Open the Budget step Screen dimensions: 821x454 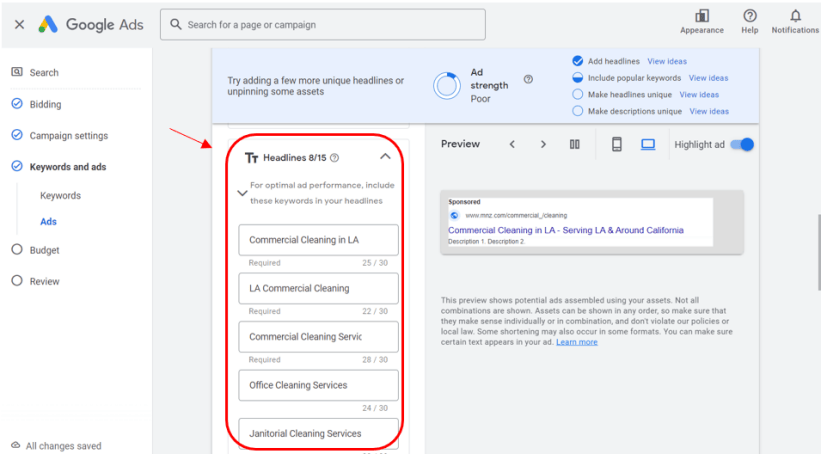click(x=45, y=250)
